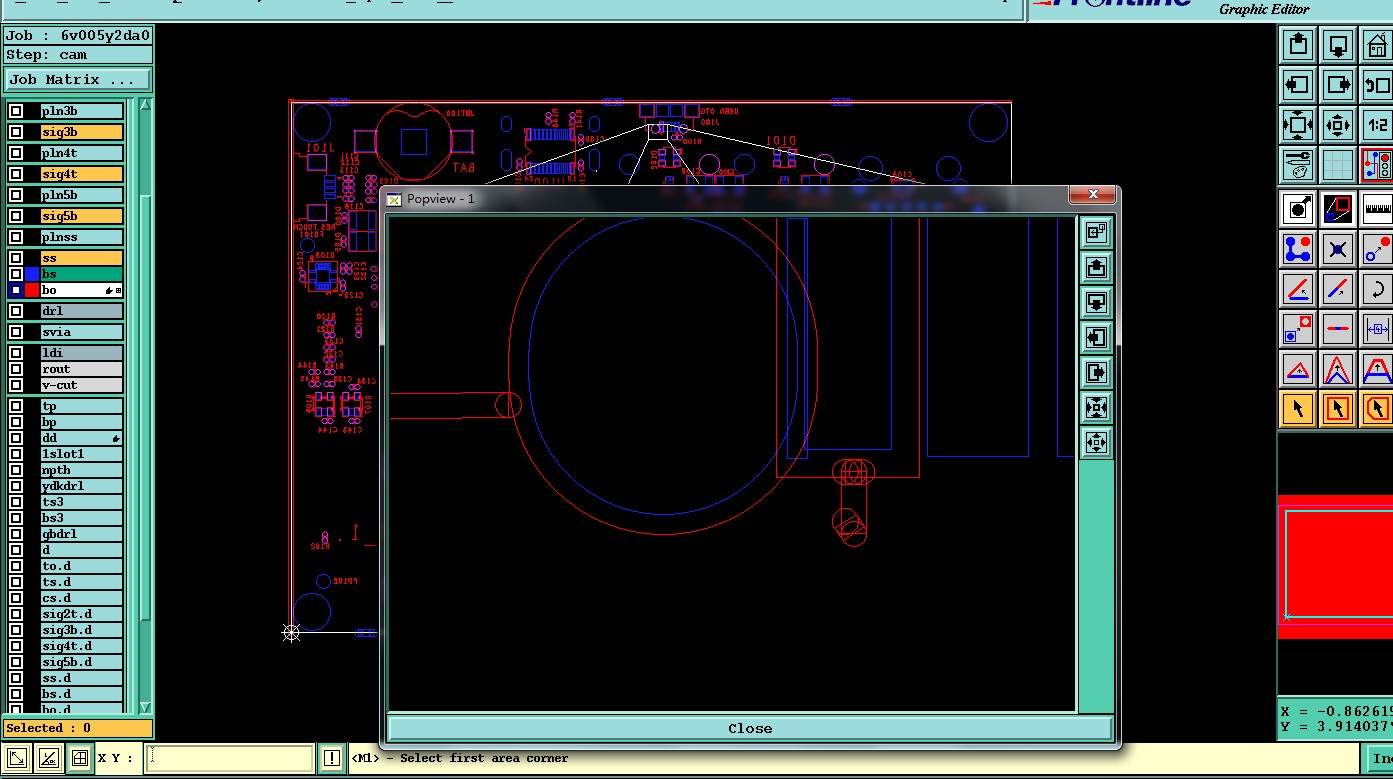
Task: Open the display tools and palette settings
Action: (x=1298, y=165)
